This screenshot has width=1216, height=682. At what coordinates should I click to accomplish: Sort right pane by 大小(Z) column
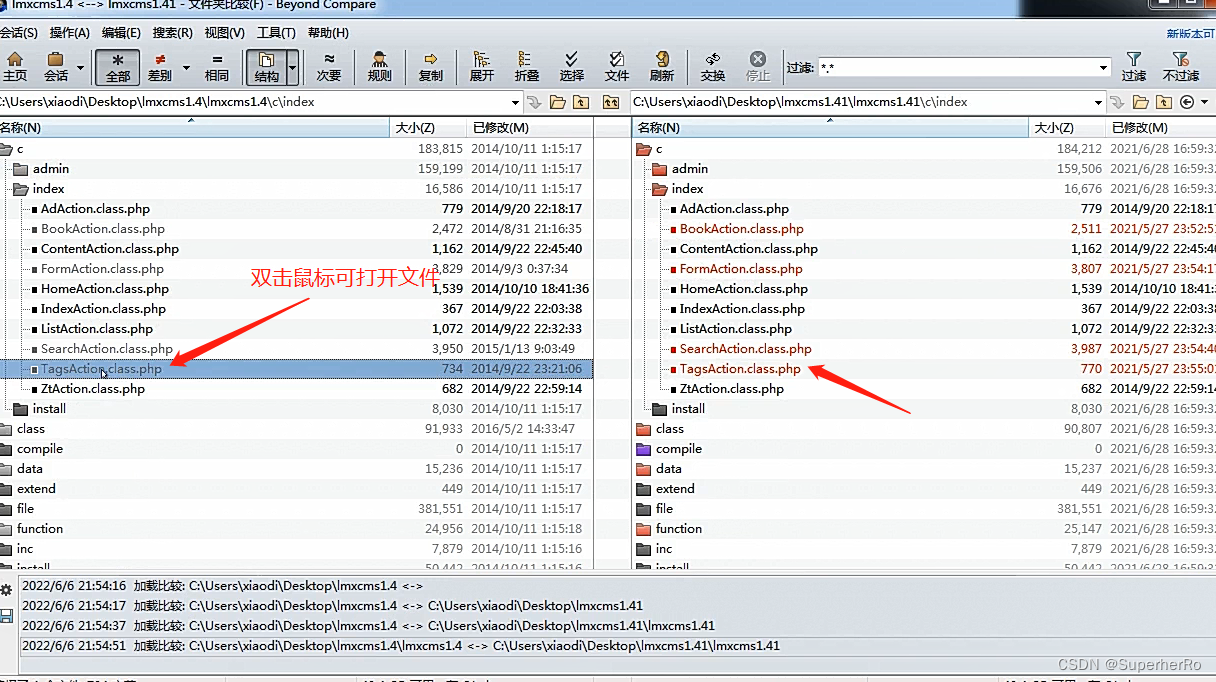(1067, 128)
